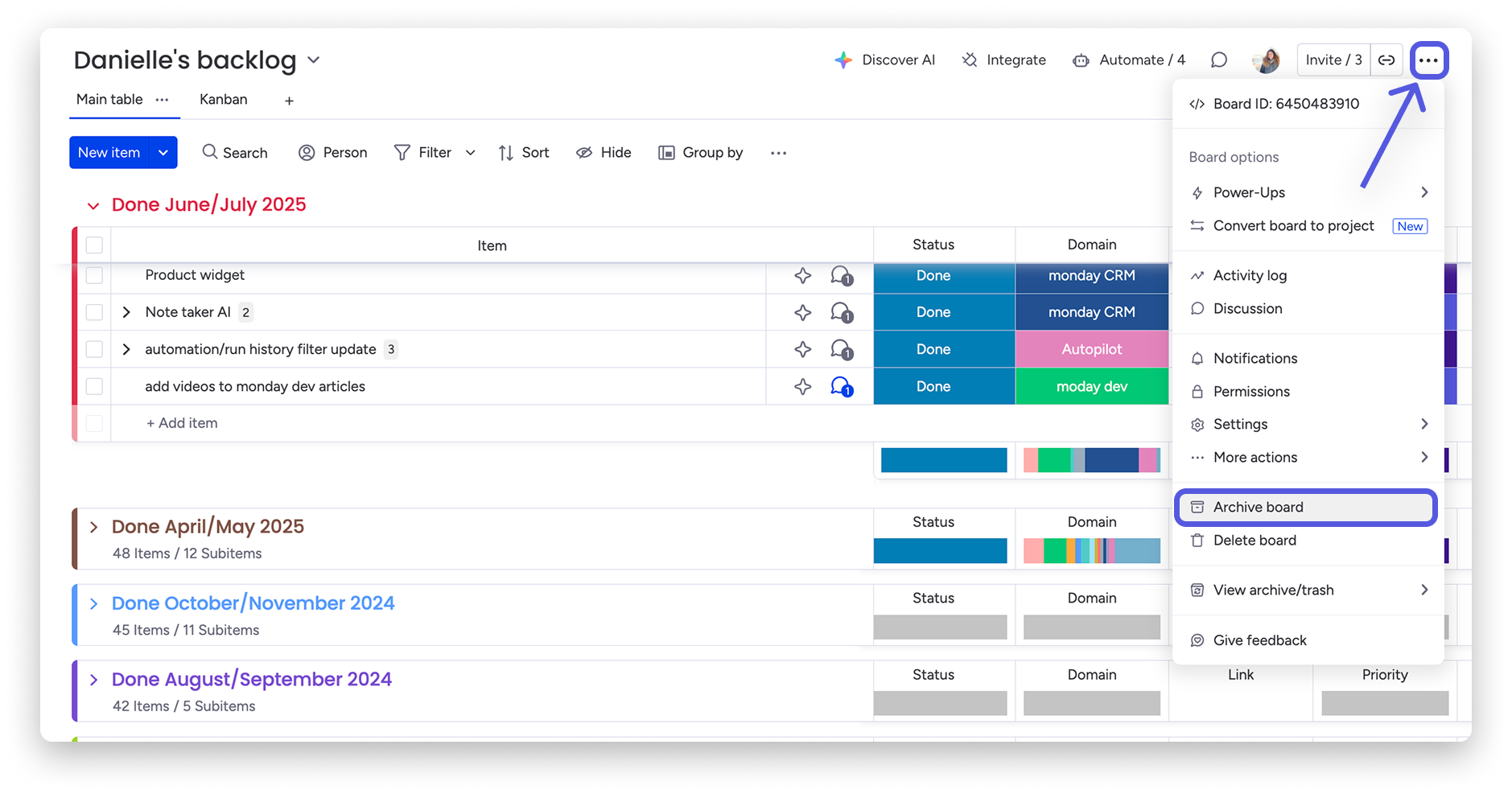Open Main table tab options dots
The height and width of the screenshot is (794, 1512).
tap(162, 100)
